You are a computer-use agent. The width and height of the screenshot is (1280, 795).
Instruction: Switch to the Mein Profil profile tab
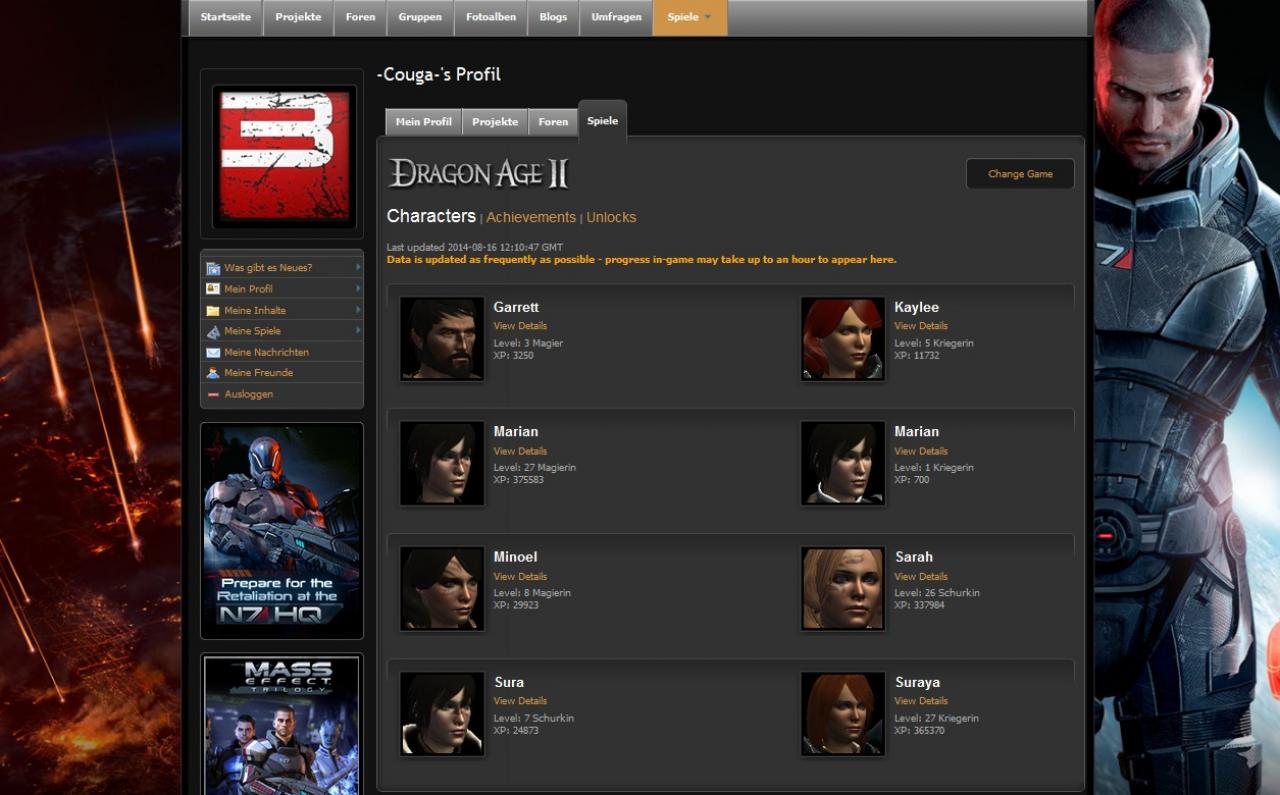[423, 122]
